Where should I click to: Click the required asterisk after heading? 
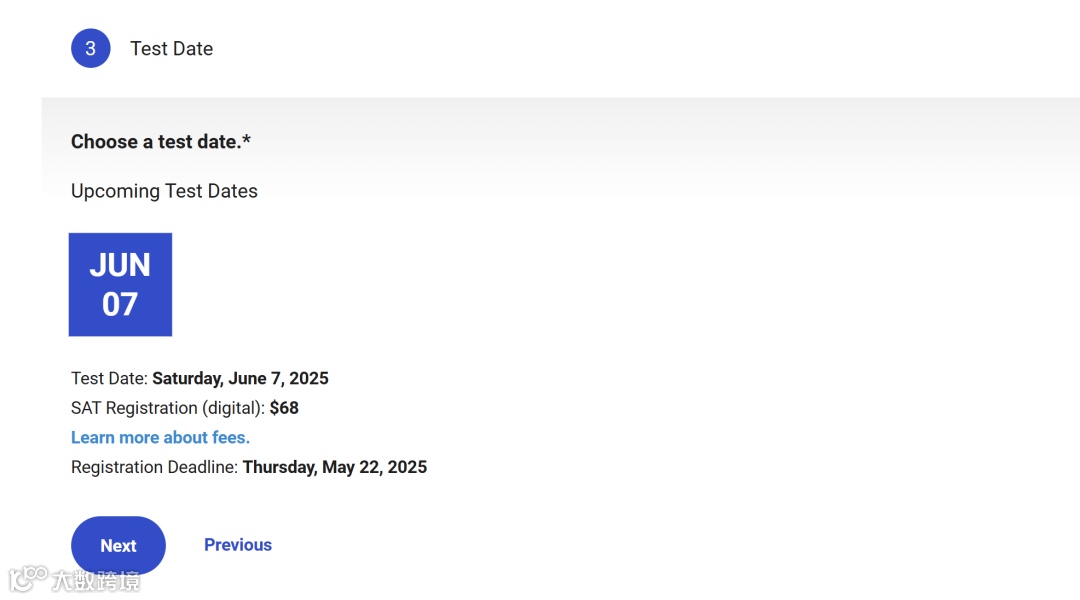246,141
